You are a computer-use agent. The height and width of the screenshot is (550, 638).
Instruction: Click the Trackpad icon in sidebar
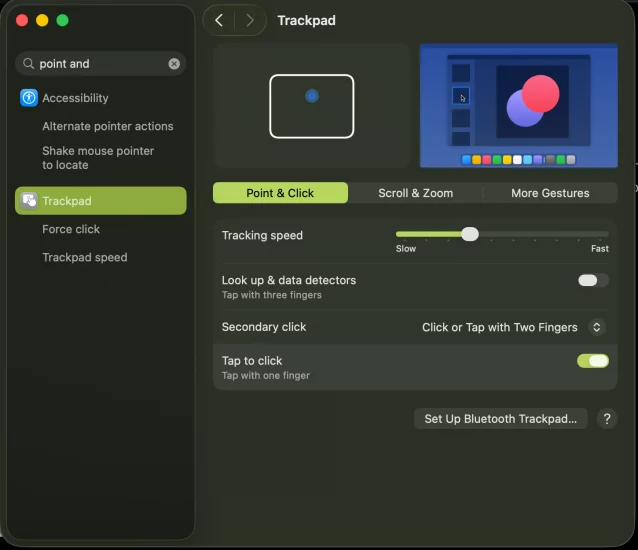29,201
